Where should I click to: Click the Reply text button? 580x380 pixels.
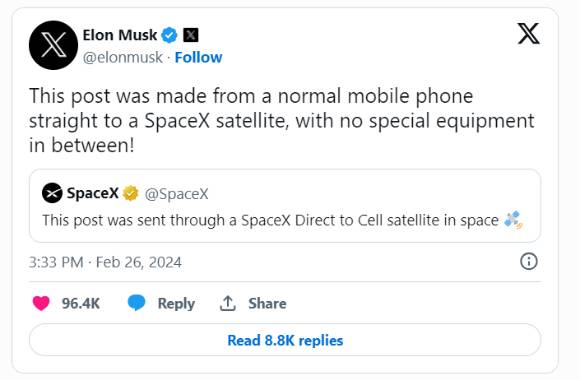click(x=176, y=304)
